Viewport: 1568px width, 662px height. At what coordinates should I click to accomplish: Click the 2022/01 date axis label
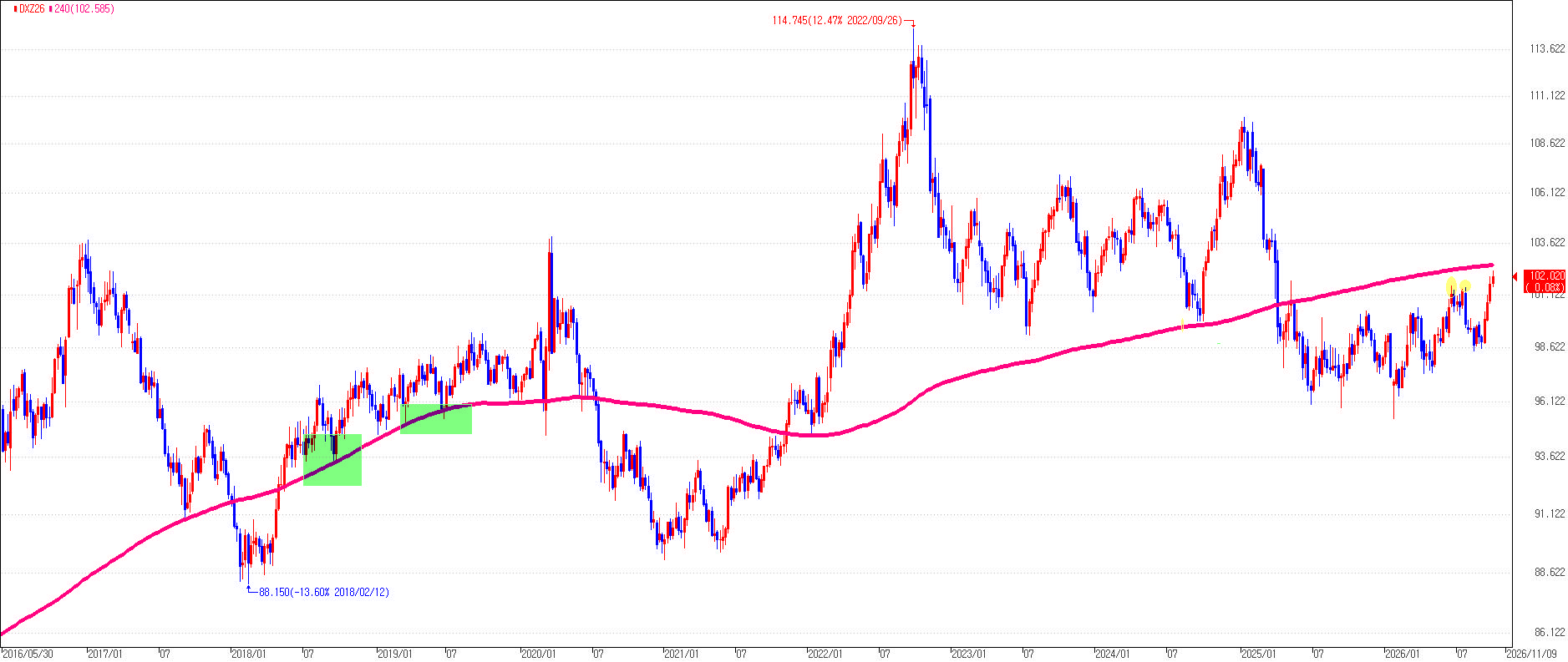click(825, 654)
